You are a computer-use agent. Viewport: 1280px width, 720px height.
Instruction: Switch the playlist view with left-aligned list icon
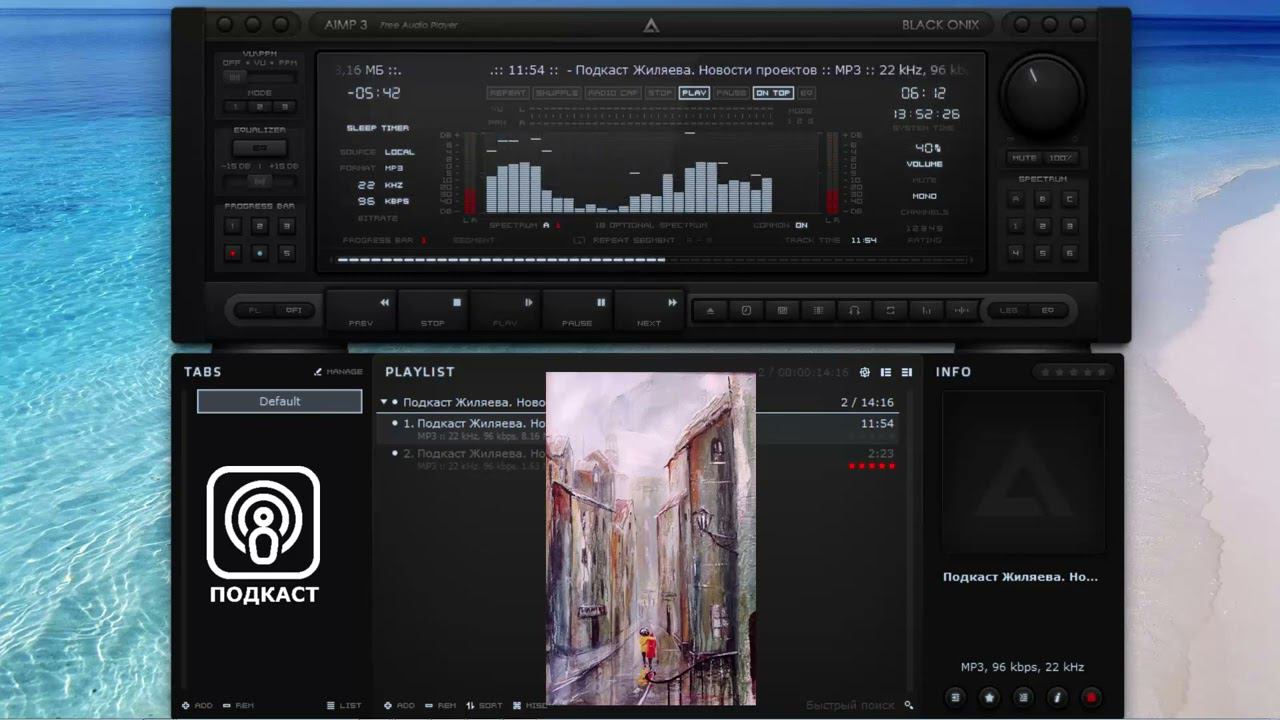point(886,372)
